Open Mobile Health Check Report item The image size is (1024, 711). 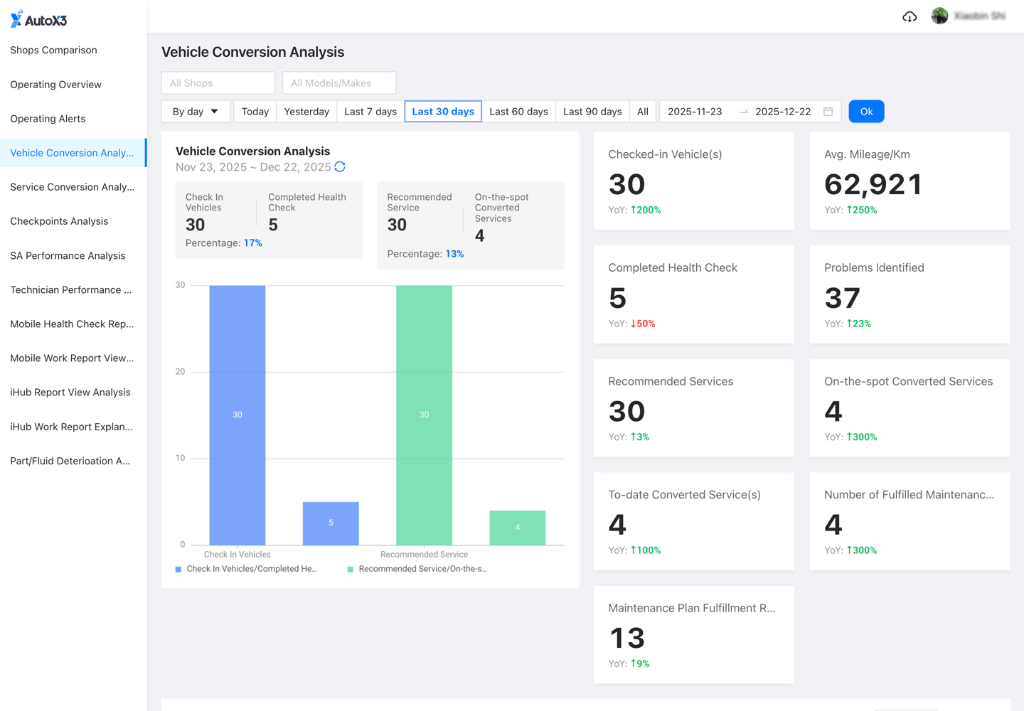[x=73, y=324]
